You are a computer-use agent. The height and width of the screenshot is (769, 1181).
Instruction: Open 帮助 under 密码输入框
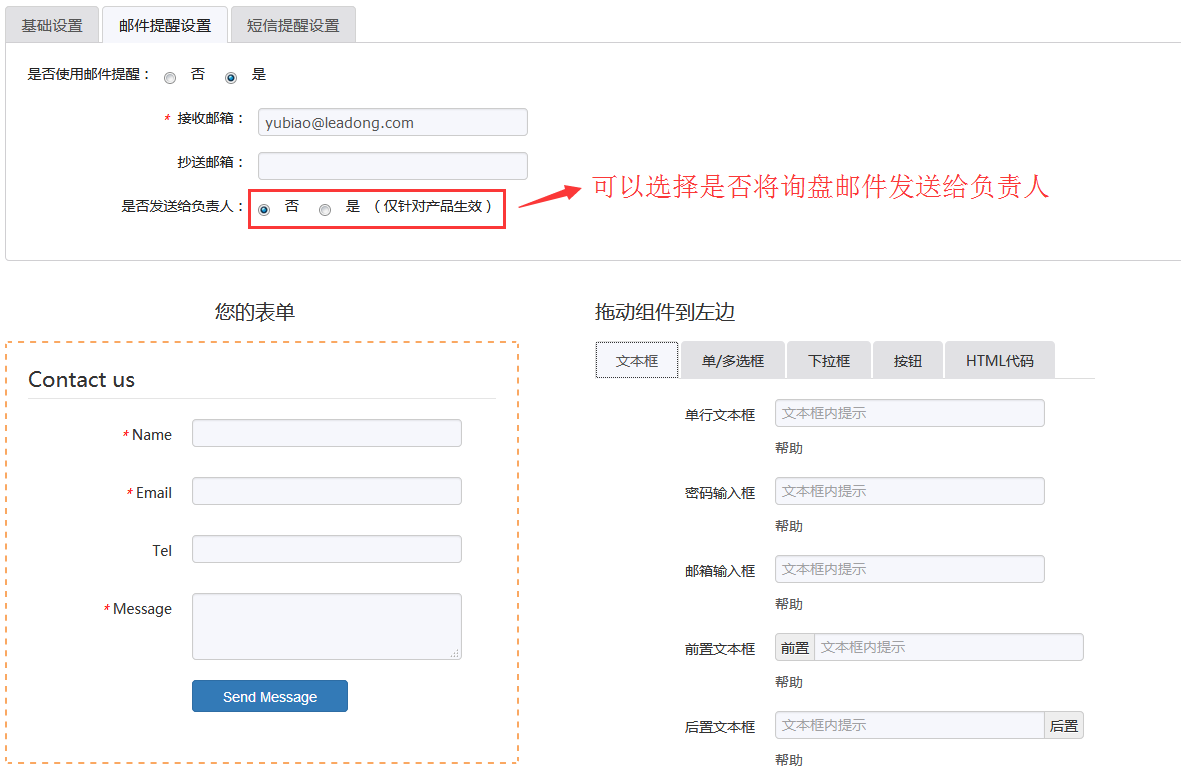coord(789,525)
